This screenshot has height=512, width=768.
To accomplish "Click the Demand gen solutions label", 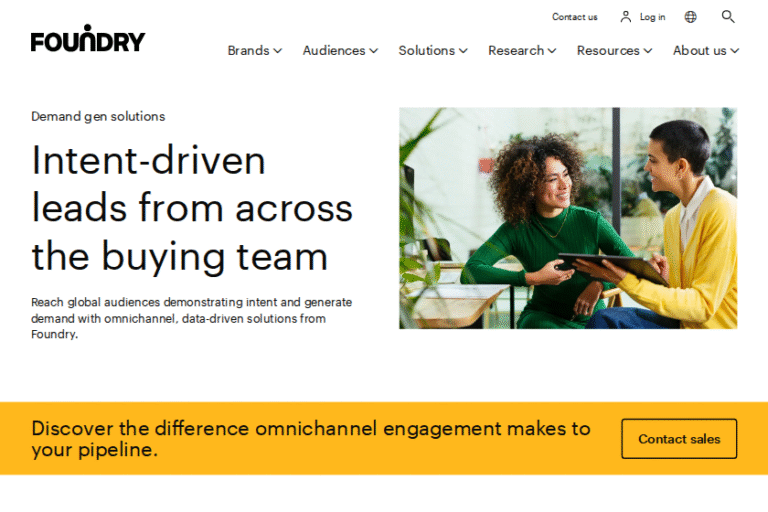I will (98, 117).
